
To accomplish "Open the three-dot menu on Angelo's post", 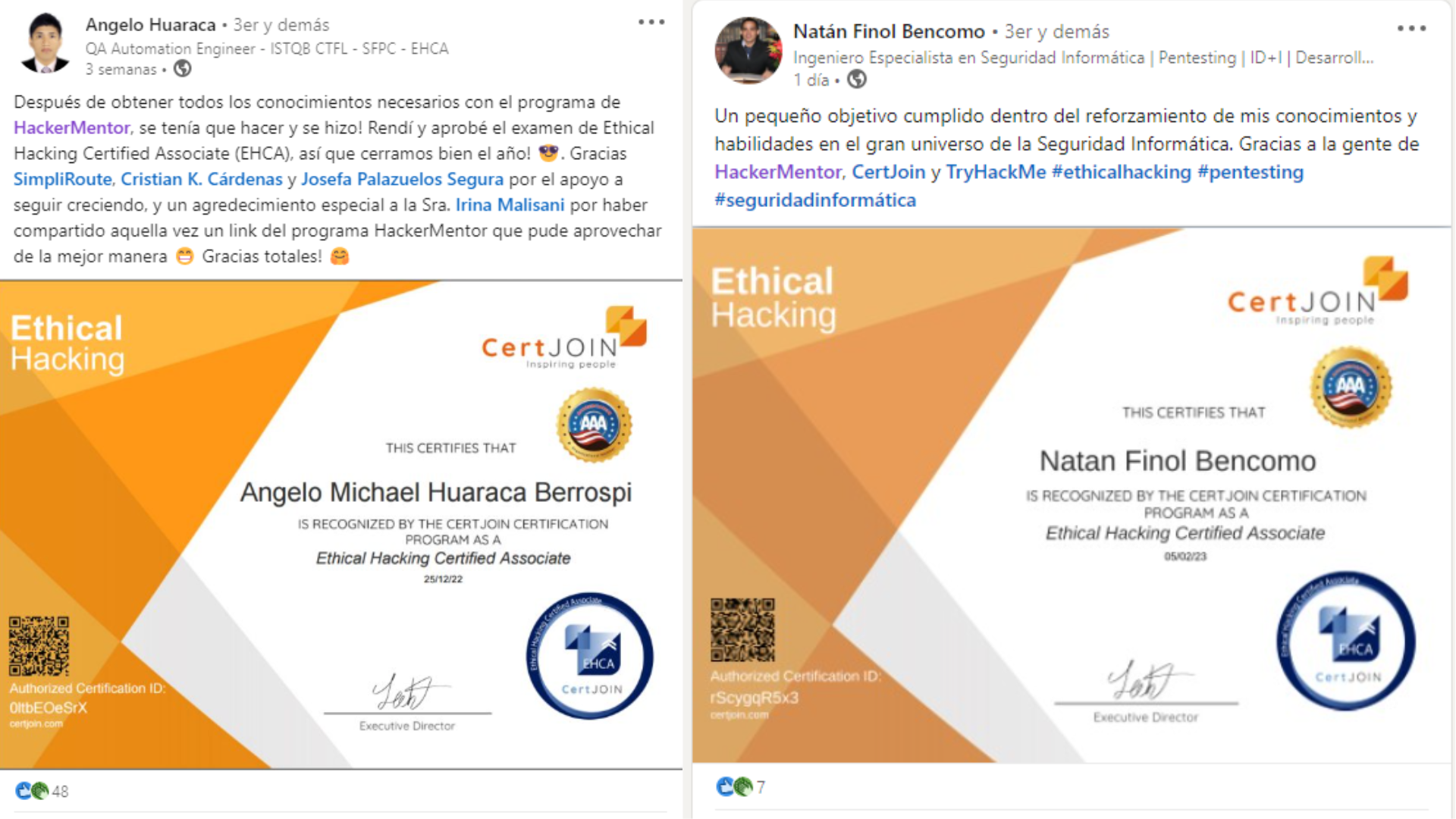I will coord(651,22).
